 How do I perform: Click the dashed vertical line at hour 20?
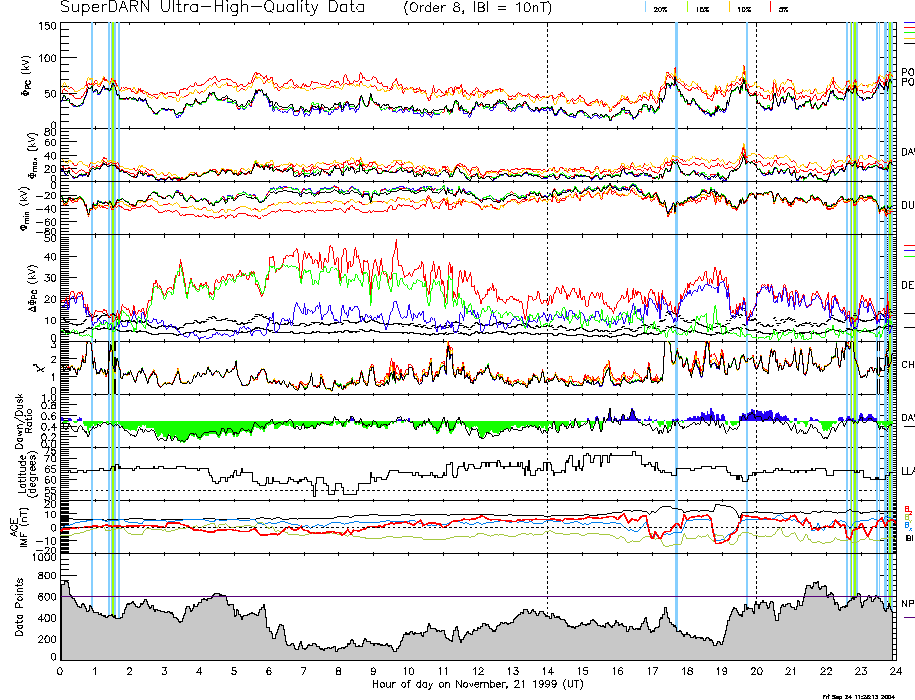point(757,300)
